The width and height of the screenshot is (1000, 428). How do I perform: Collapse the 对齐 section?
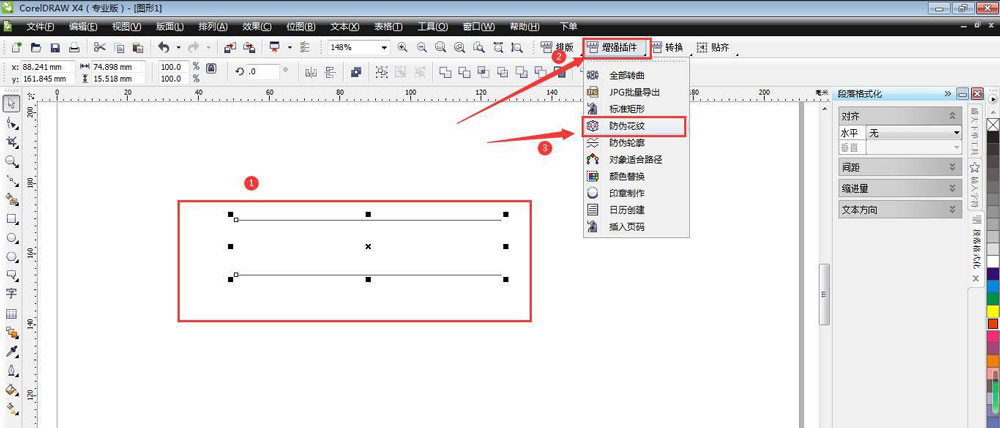(x=952, y=116)
